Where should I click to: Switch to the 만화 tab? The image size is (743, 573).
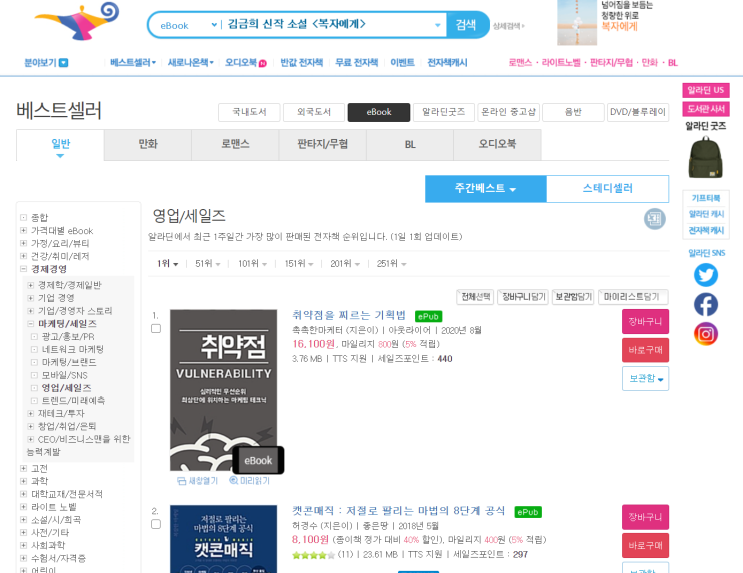148,145
